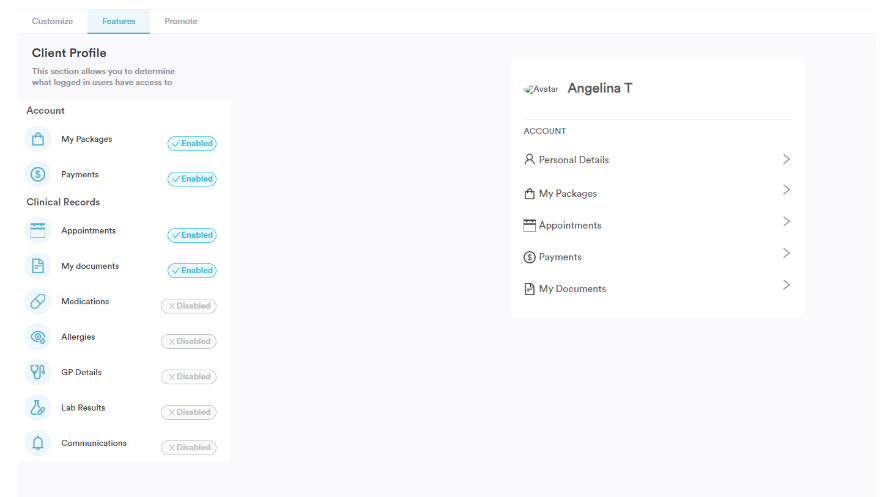Viewport: 882px width, 497px height.
Task: Click the GP Details stethoscope icon
Action: [x=38, y=373]
